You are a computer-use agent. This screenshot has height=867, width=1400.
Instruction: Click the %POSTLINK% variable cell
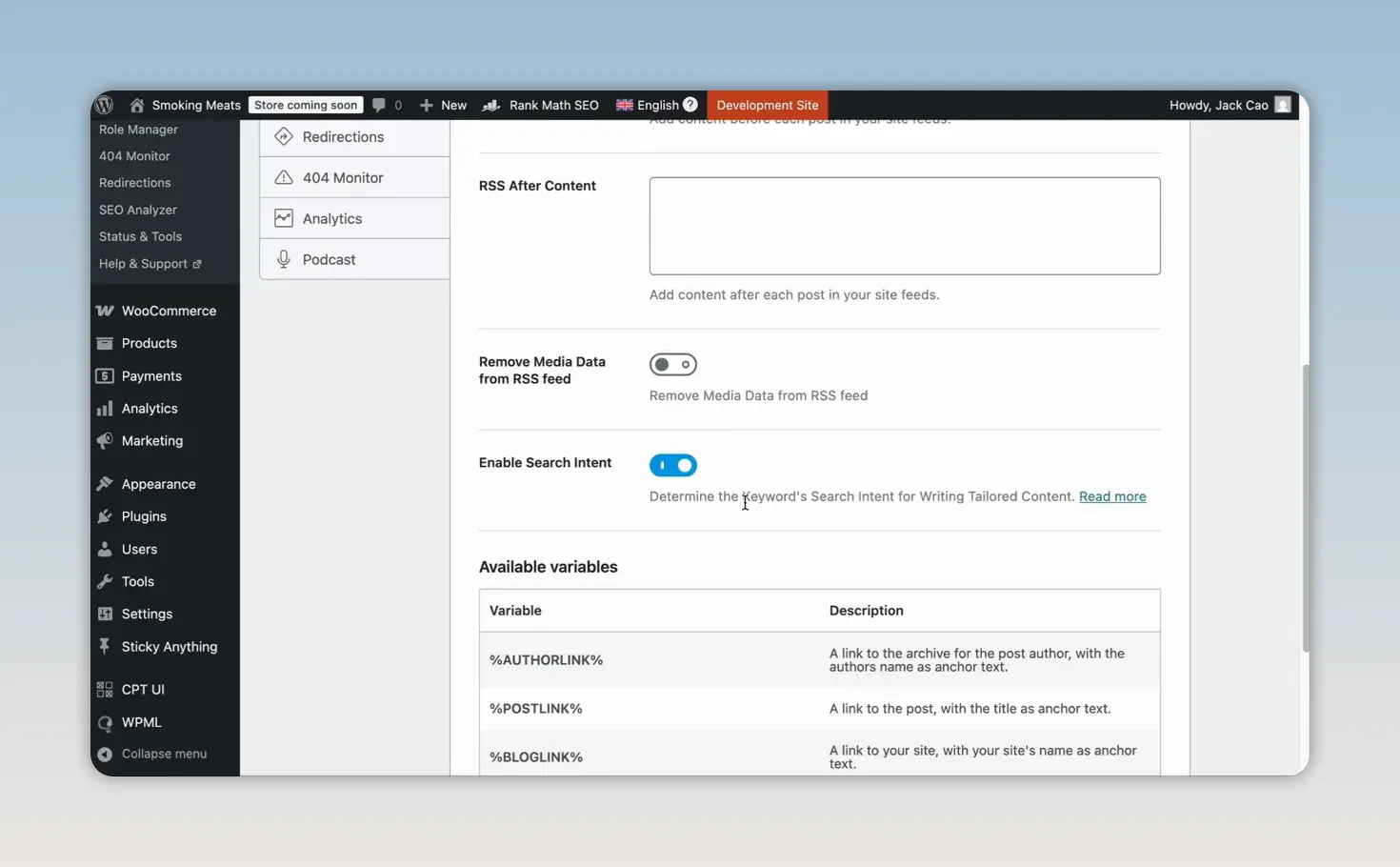click(x=535, y=709)
